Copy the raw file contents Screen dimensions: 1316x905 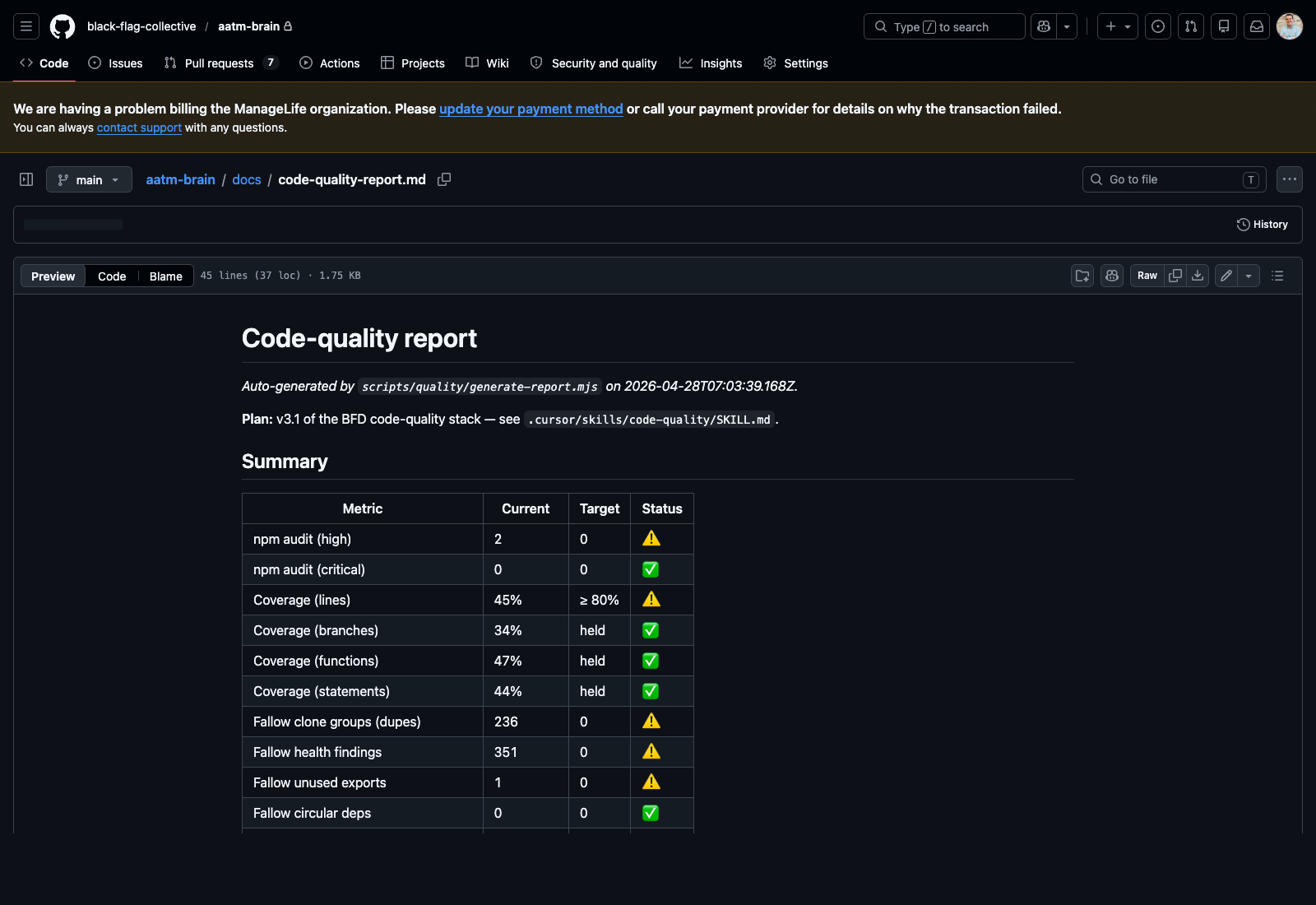(x=1175, y=276)
